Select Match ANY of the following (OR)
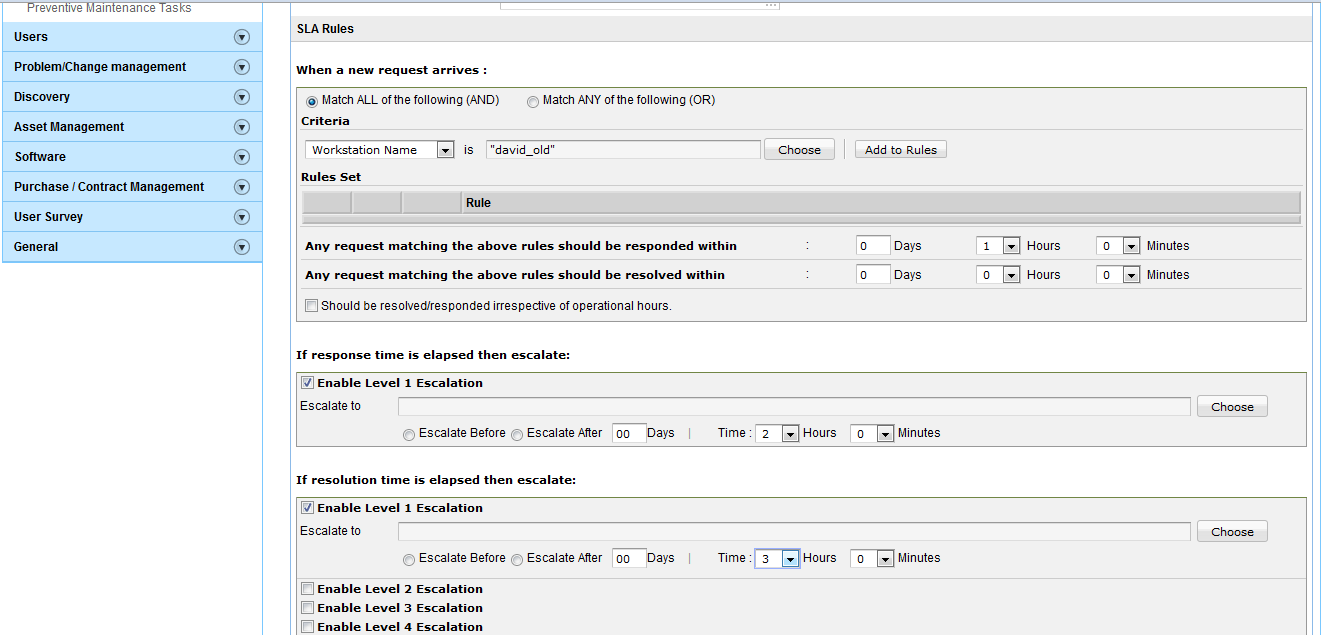 click(x=533, y=101)
